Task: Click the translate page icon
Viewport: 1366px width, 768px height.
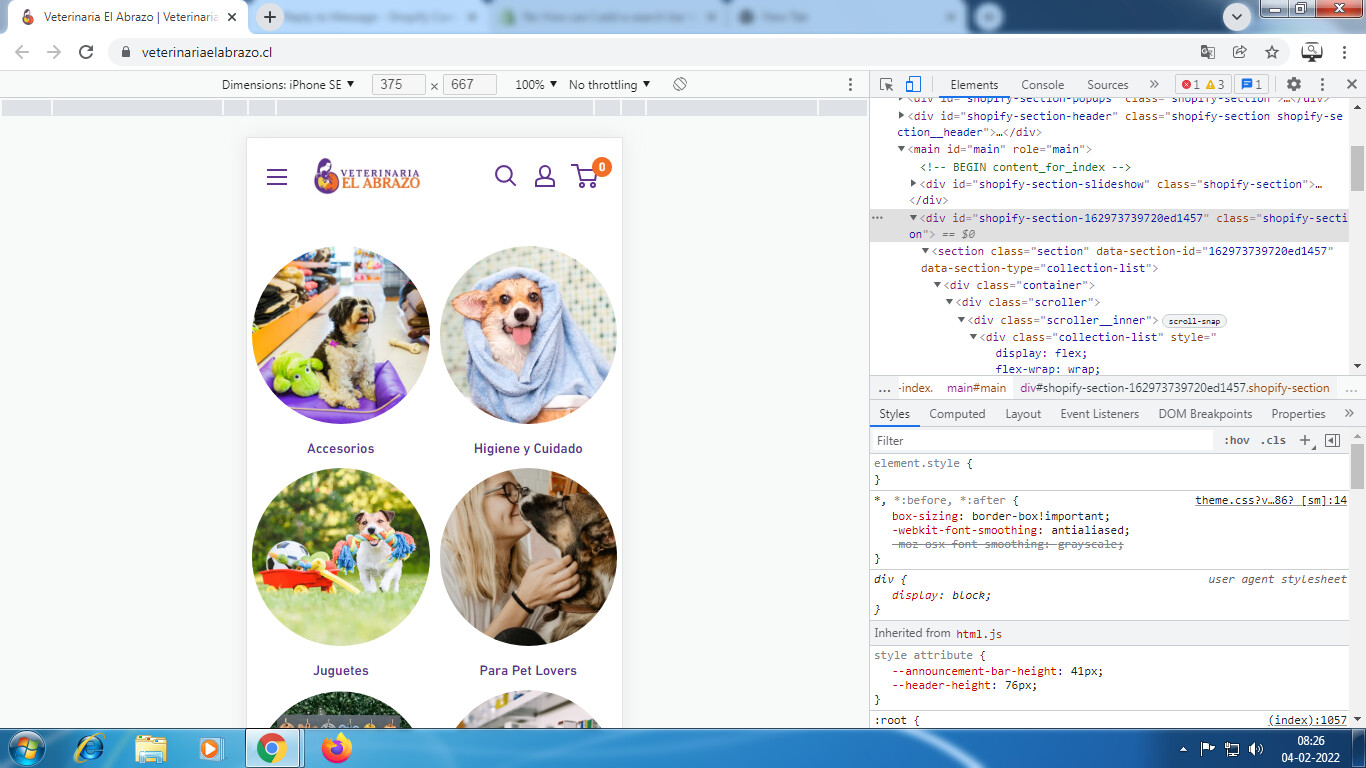Action: point(1208,52)
